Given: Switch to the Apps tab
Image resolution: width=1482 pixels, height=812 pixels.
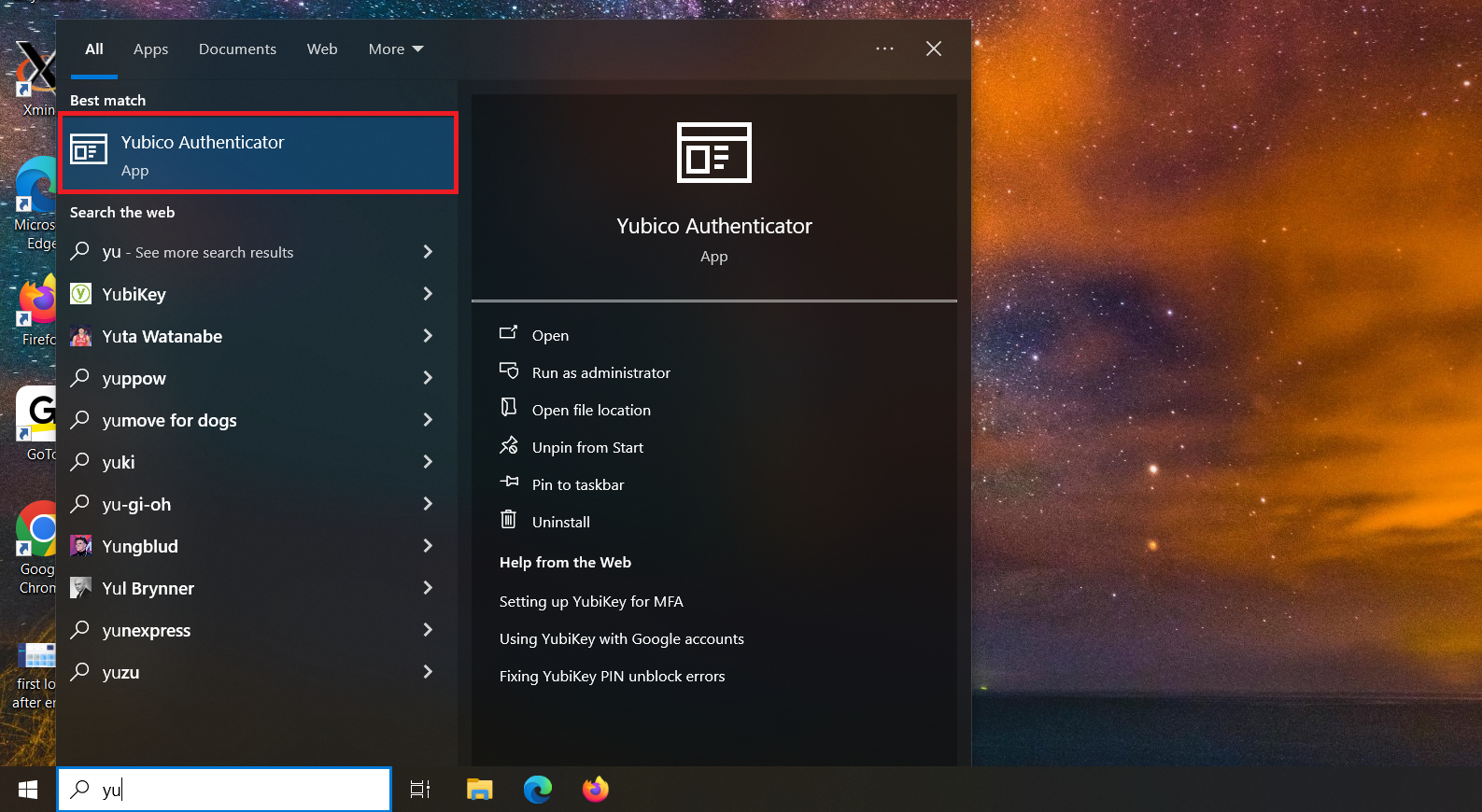Looking at the screenshot, I should click(150, 49).
